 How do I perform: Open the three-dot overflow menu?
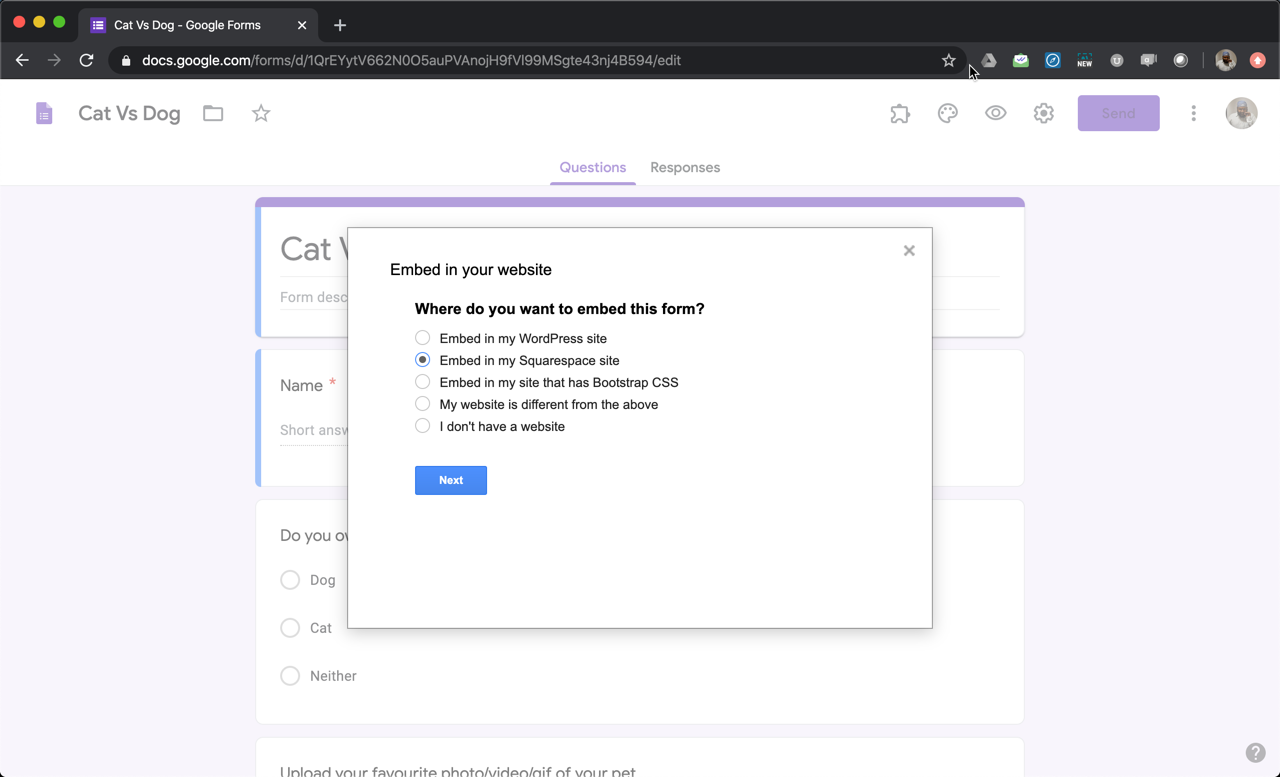pos(1193,113)
